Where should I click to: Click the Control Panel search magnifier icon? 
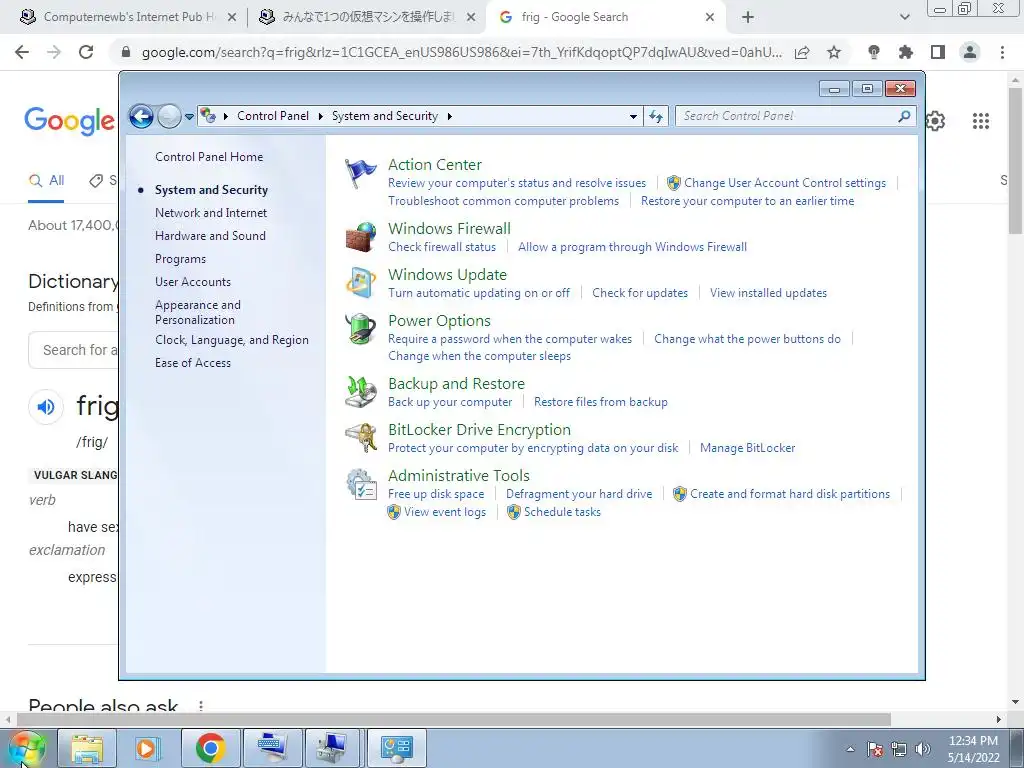pos(904,116)
